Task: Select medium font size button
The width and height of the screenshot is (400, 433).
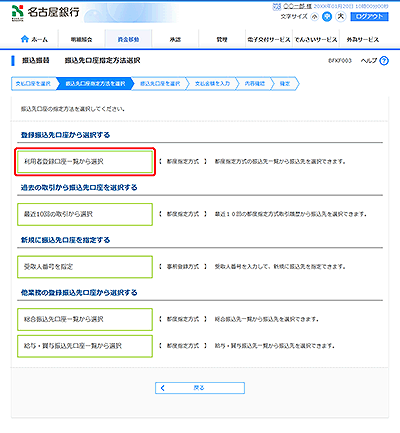Action: click(327, 17)
